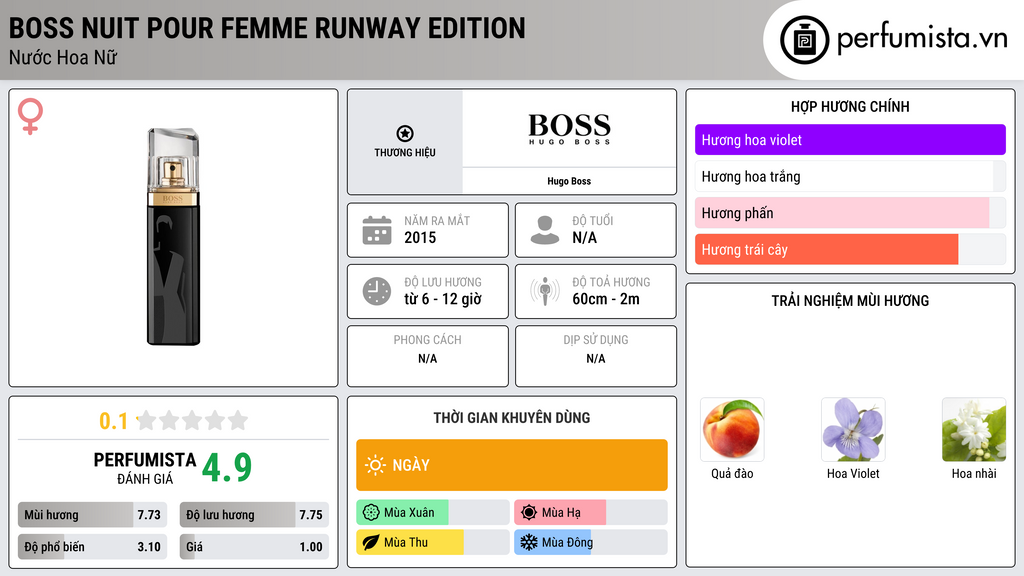Click the black perfume bottle image
The image size is (1024, 576).
click(x=172, y=235)
